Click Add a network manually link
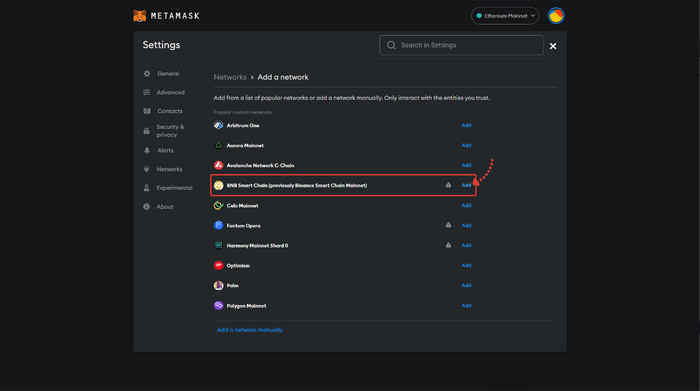Screen dimensions: 700x391 pos(250,330)
